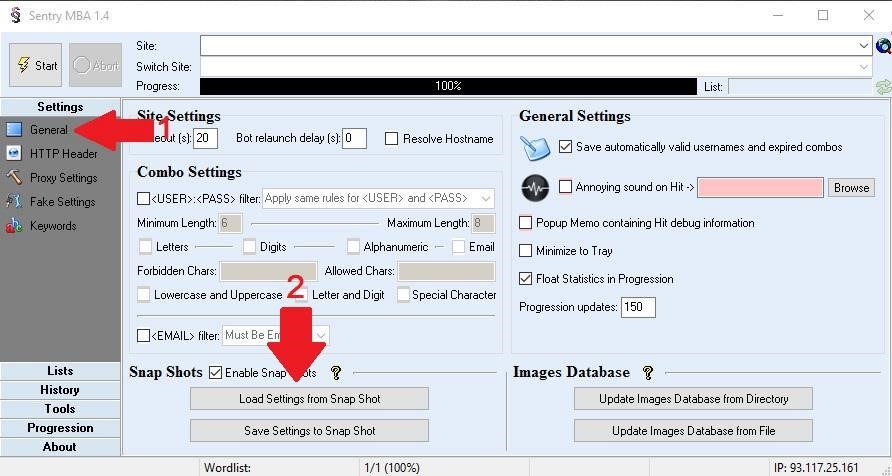
Task: Click the green refresh icon next to List
Action: [883, 86]
